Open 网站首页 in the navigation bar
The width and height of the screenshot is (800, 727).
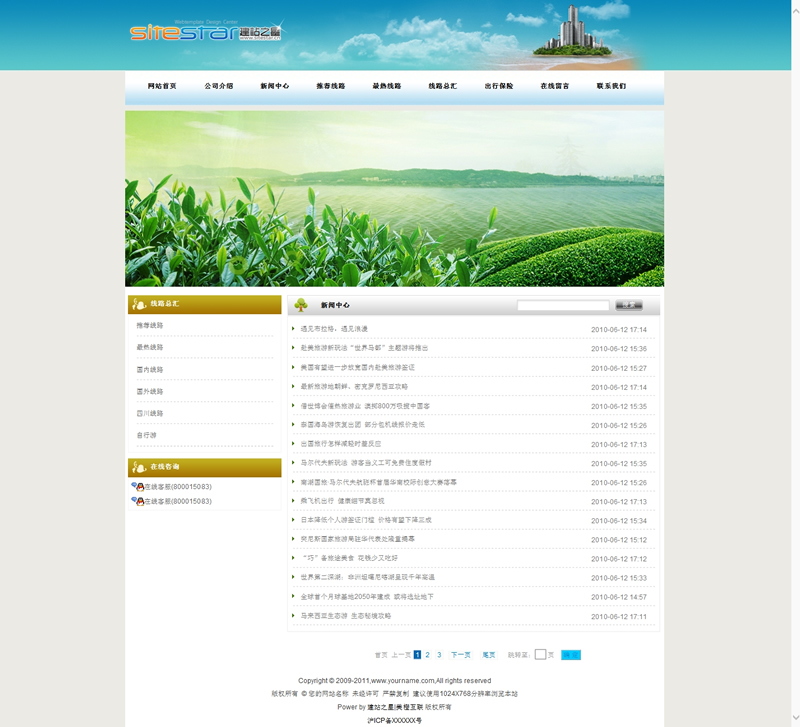[162, 86]
